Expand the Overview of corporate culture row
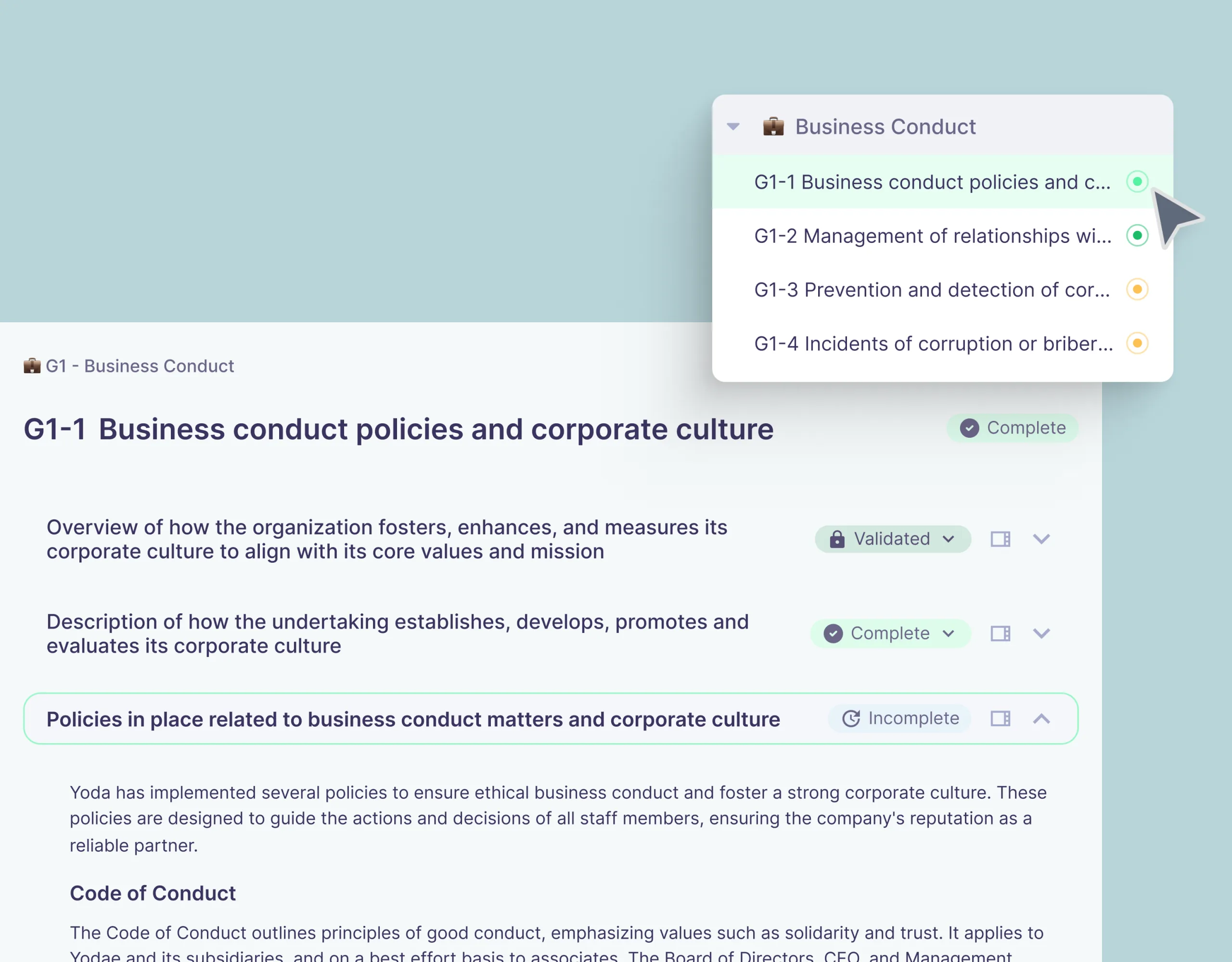The height and width of the screenshot is (962, 1232). click(1041, 539)
